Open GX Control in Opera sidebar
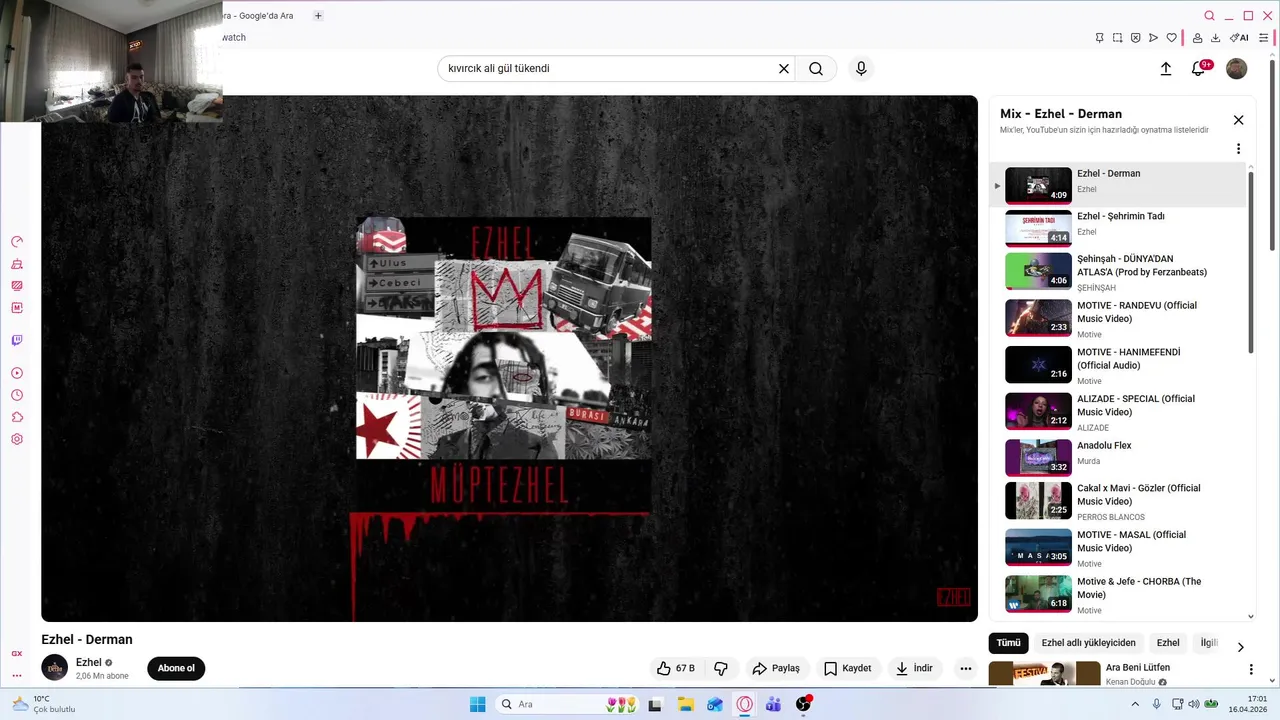The image size is (1280, 720). (17, 242)
